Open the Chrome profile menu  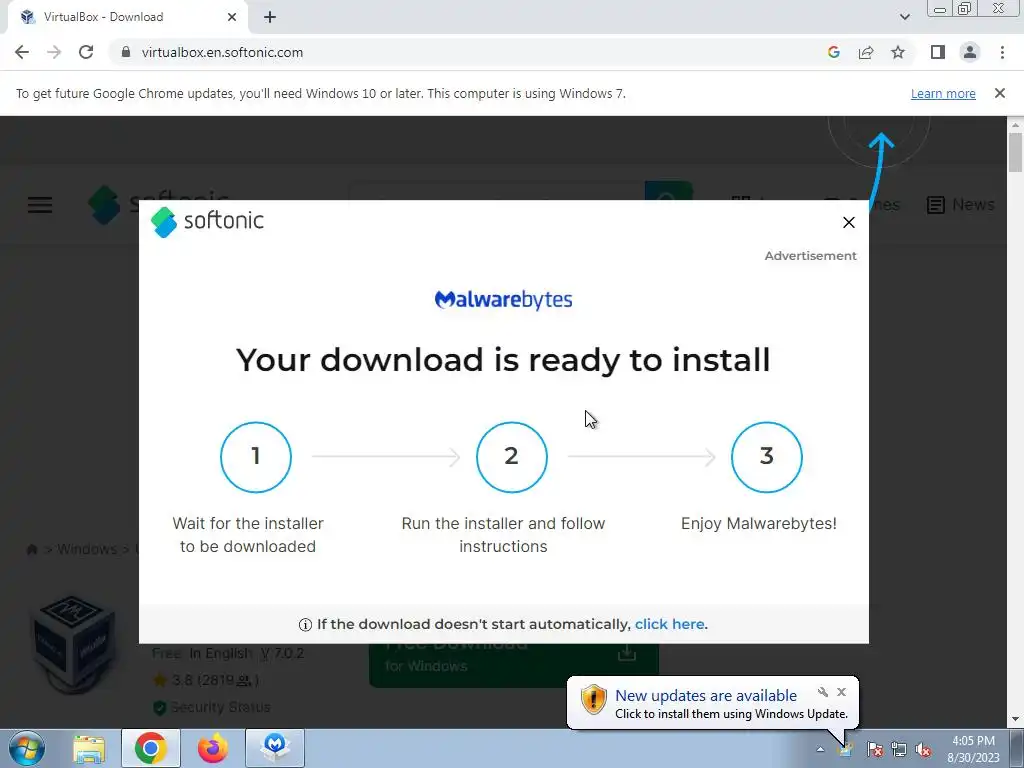pyautogui.click(x=970, y=52)
